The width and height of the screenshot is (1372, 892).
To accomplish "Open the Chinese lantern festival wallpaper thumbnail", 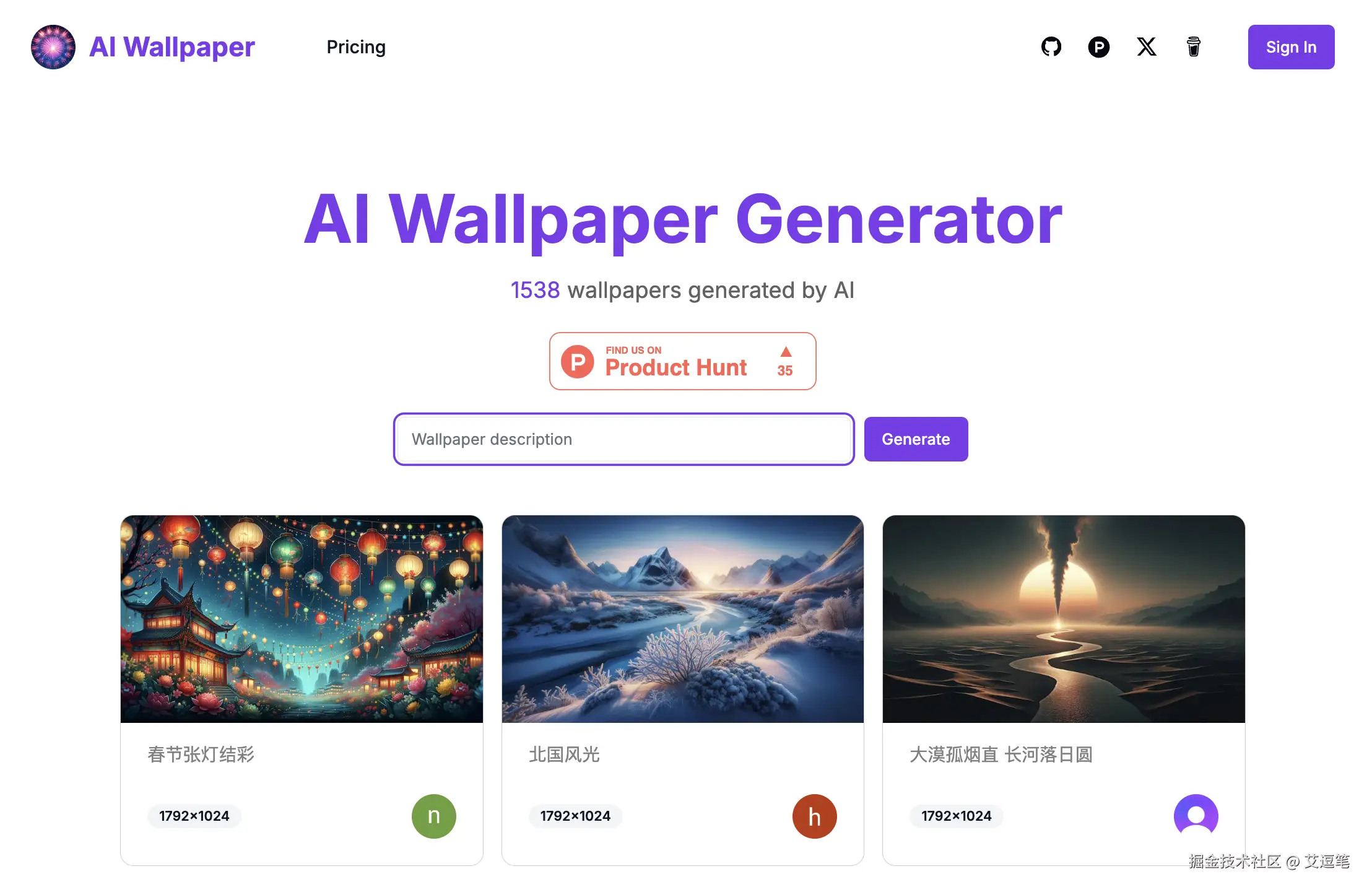I will coord(302,619).
